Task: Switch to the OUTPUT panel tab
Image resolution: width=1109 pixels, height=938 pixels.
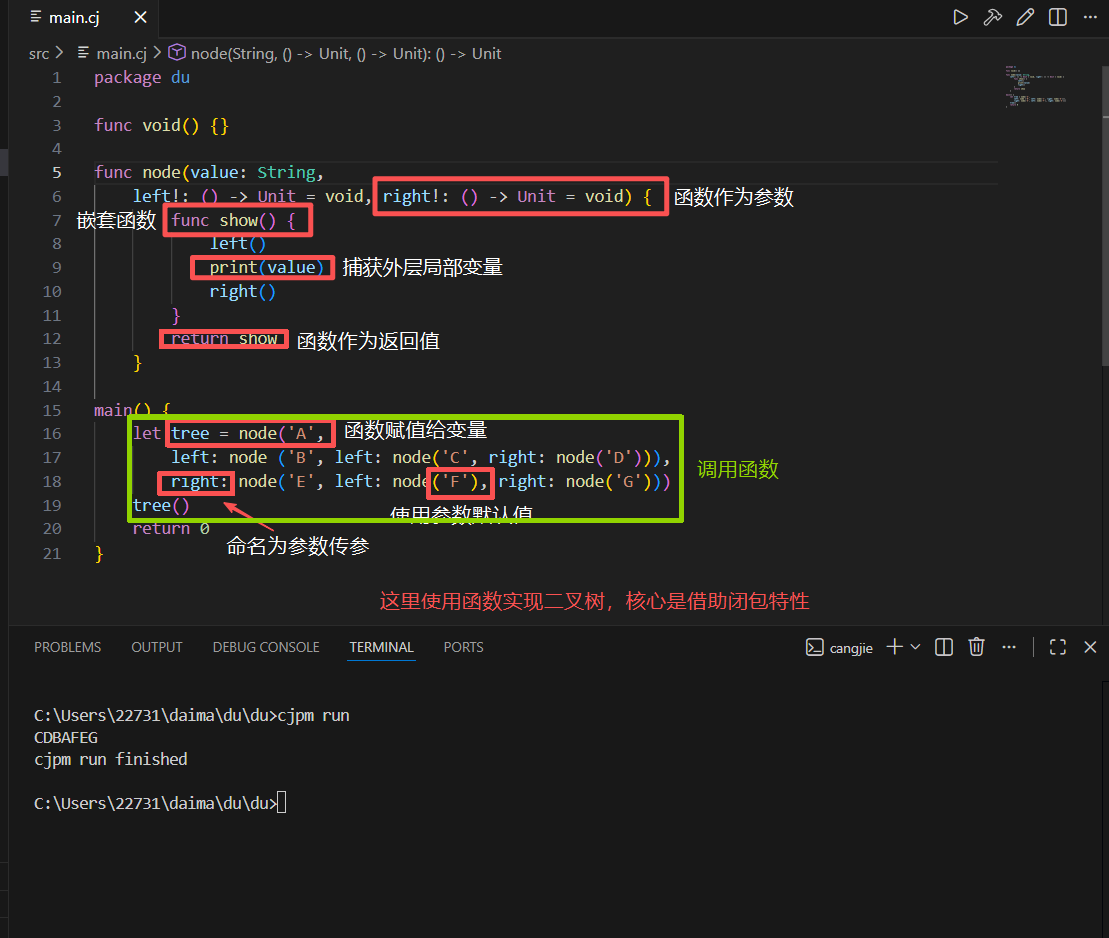Action: pyautogui.click(x=157, y=647)
